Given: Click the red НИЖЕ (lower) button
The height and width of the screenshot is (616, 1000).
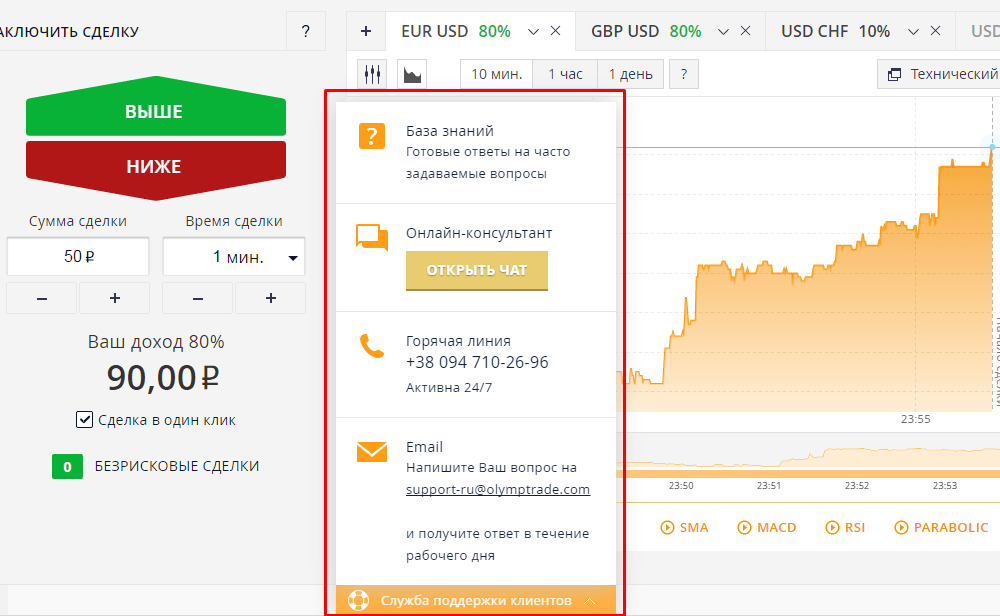Looking at the screenshot, I should point(156,170).
